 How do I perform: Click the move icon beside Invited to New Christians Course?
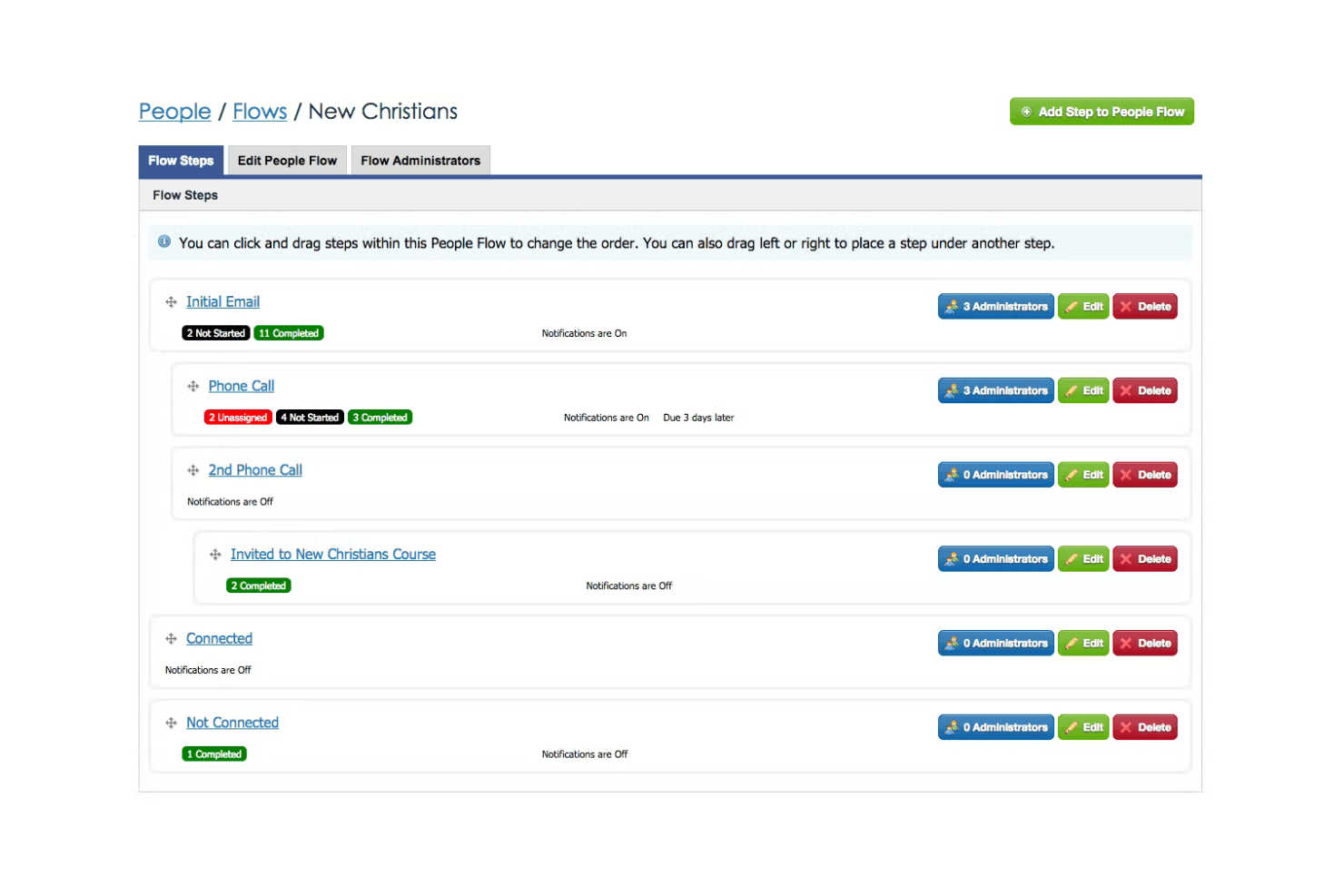215,555
